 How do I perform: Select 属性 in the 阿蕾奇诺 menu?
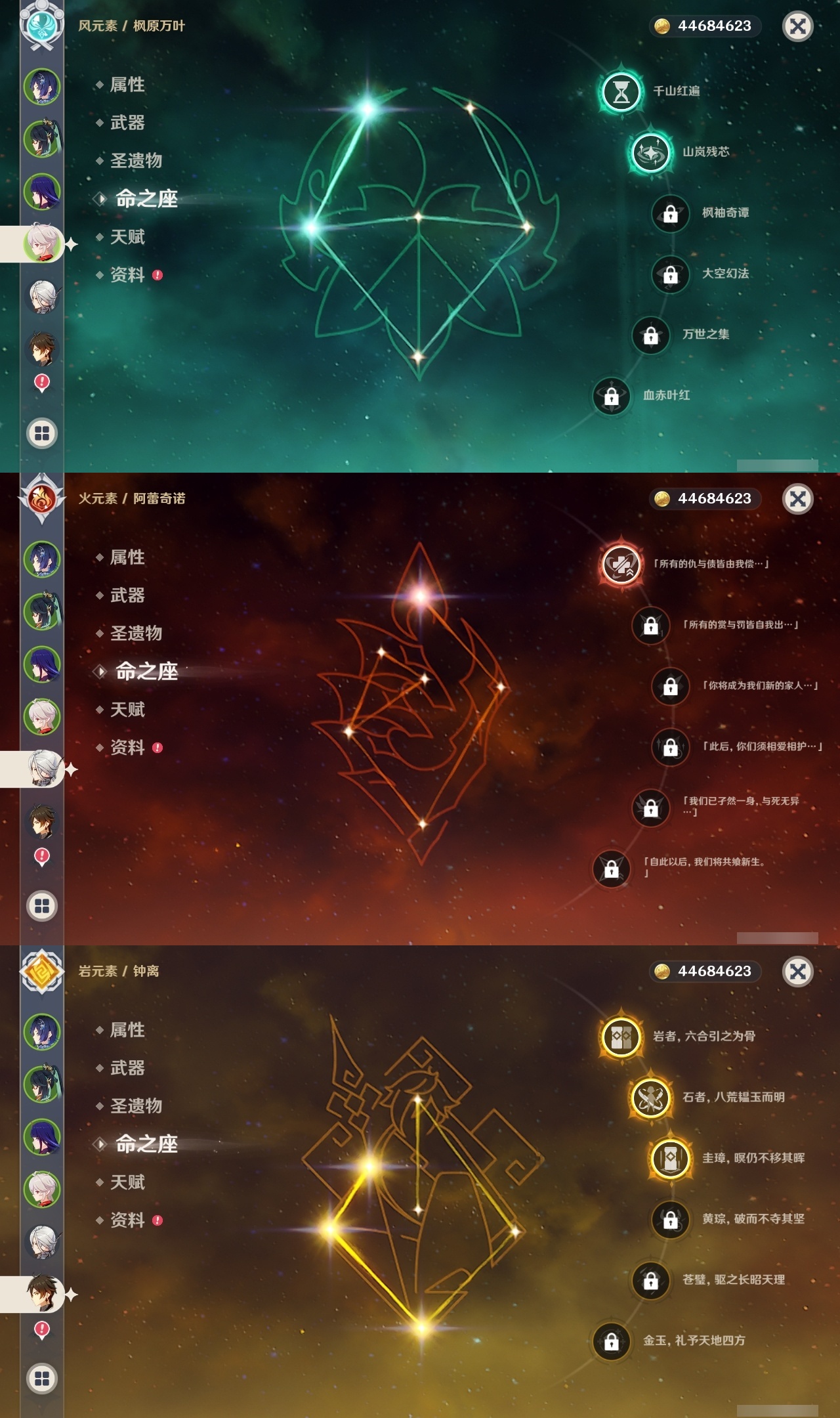[x=127, y=557]
